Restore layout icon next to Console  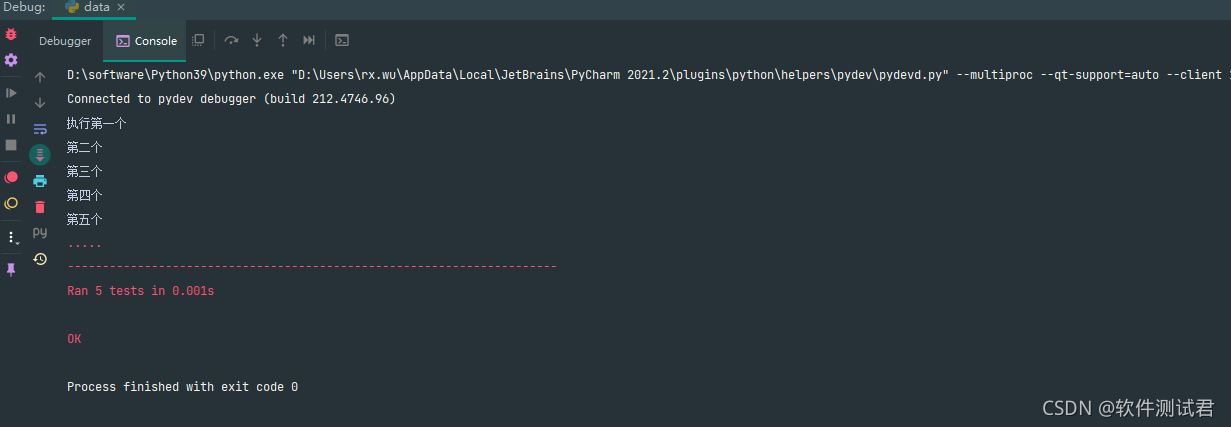click(198, 40)
